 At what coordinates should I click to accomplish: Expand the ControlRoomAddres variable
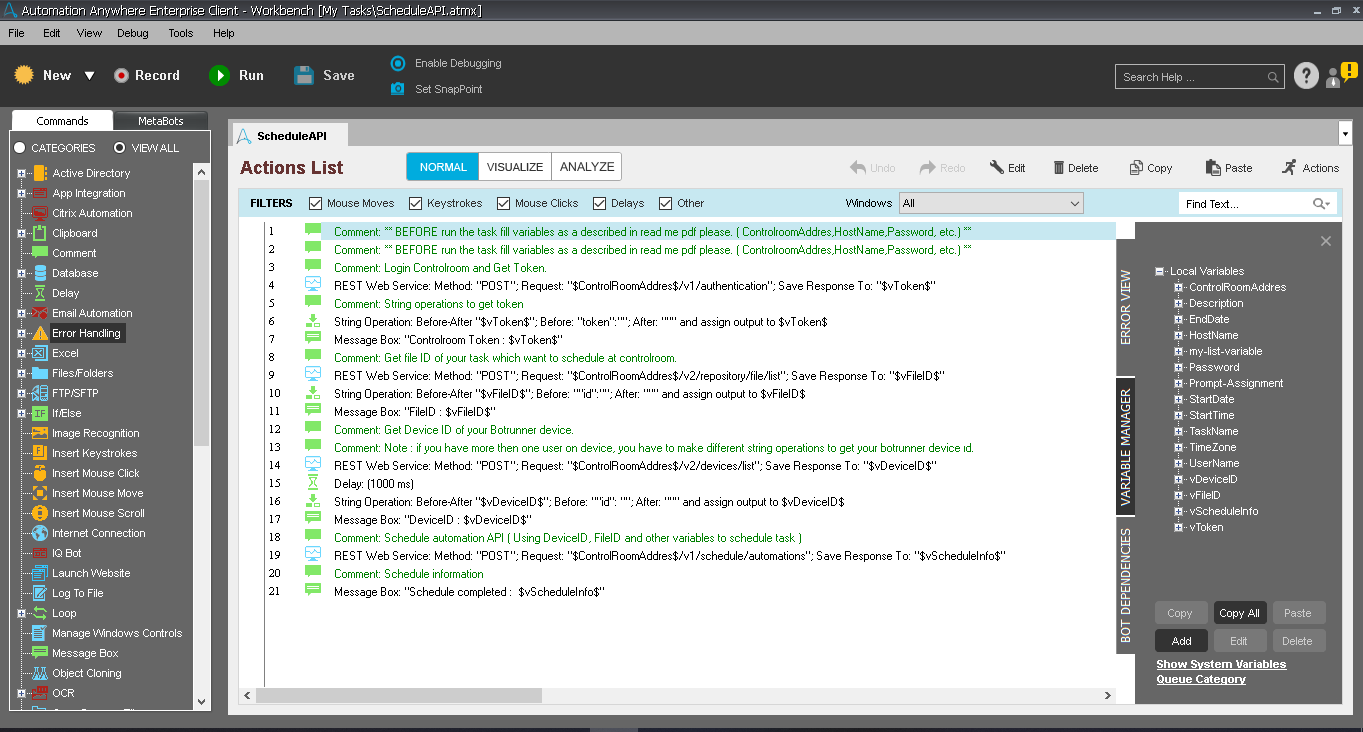tap(1179, 287)
